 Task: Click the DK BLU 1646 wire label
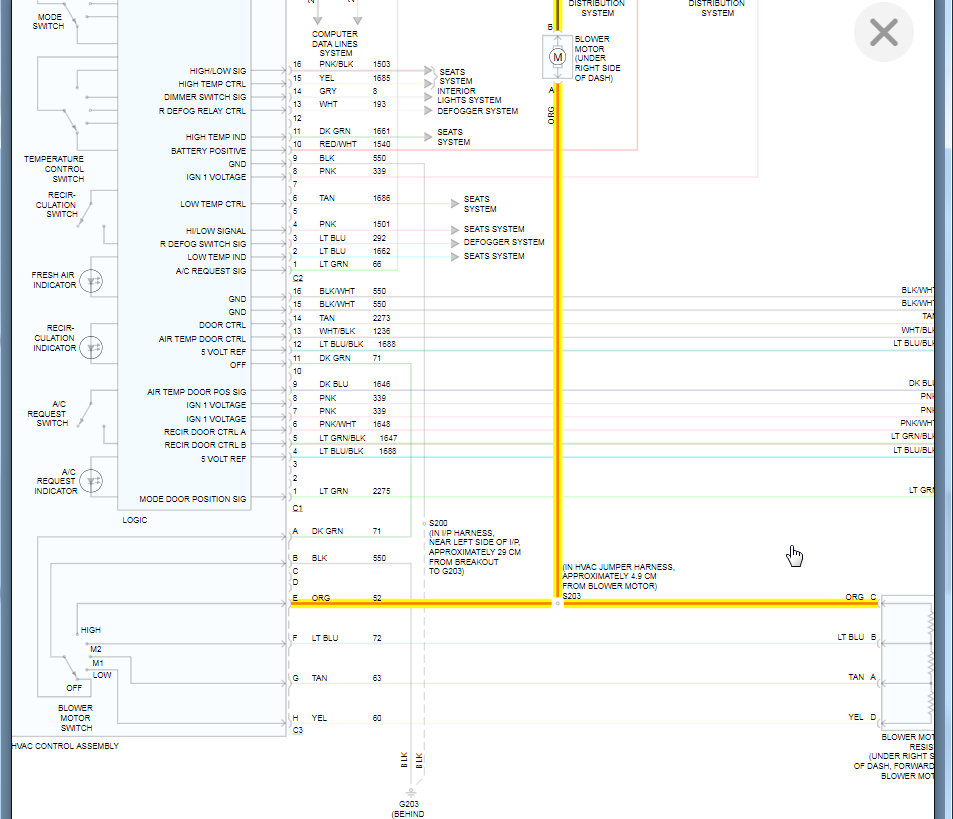(x=354, y=385)
